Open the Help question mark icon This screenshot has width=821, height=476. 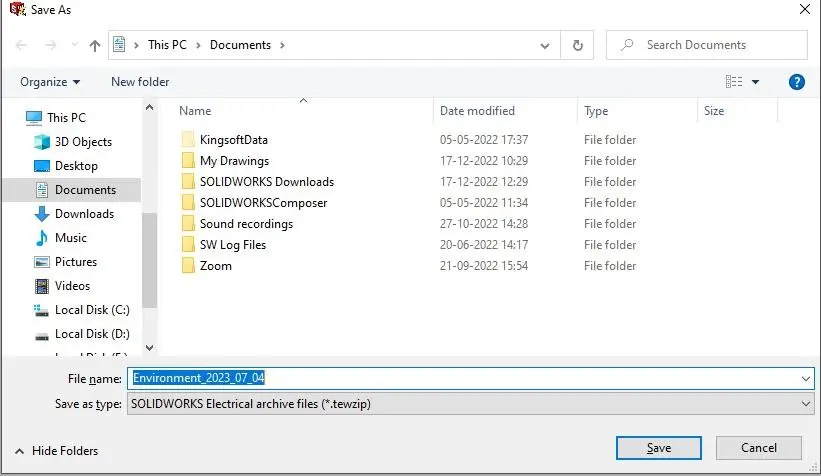[x=796, y=82]
